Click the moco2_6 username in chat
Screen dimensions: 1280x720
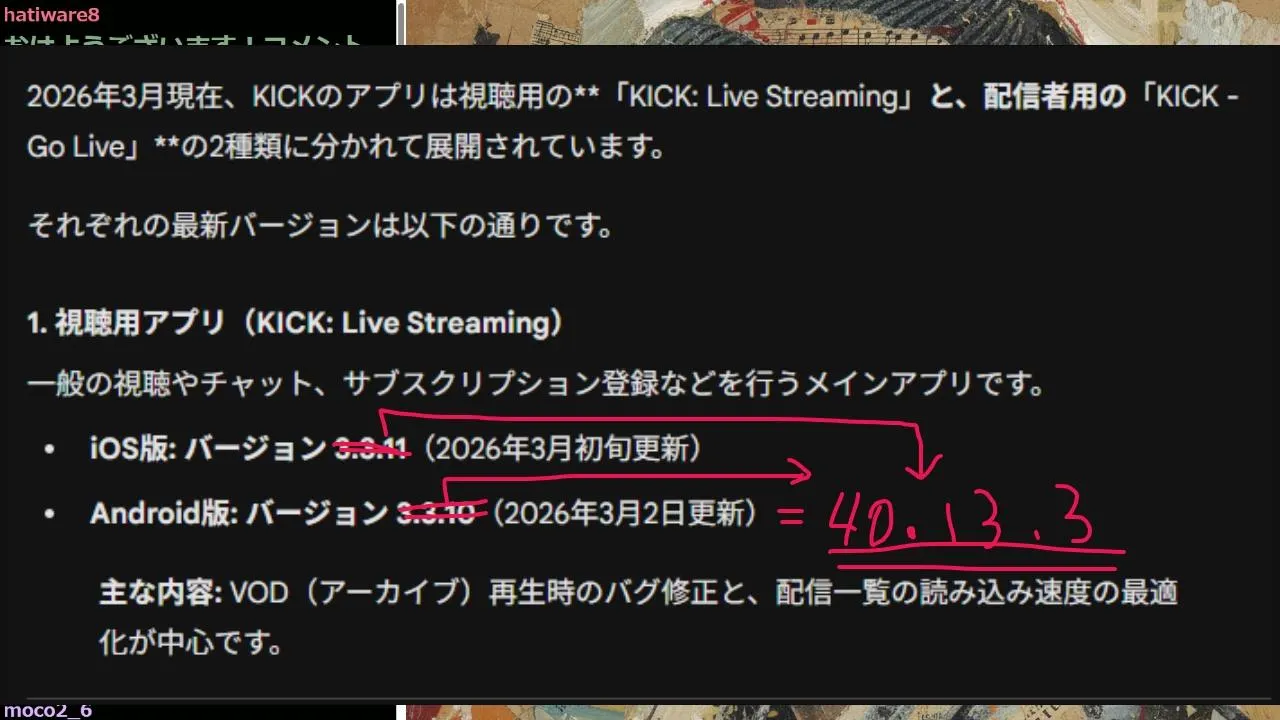47,710
